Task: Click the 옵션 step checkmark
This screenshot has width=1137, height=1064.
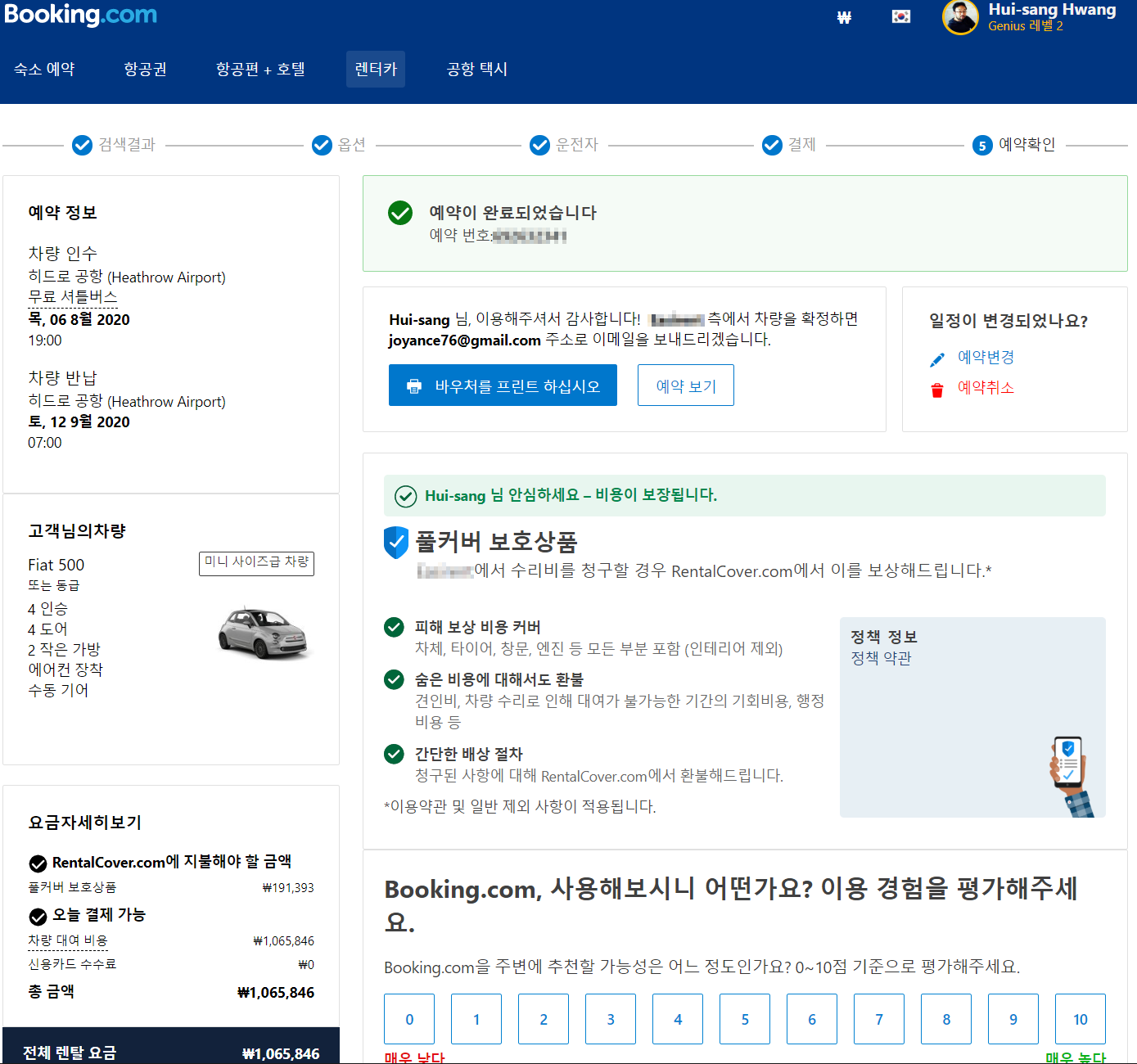Action: 322,145
